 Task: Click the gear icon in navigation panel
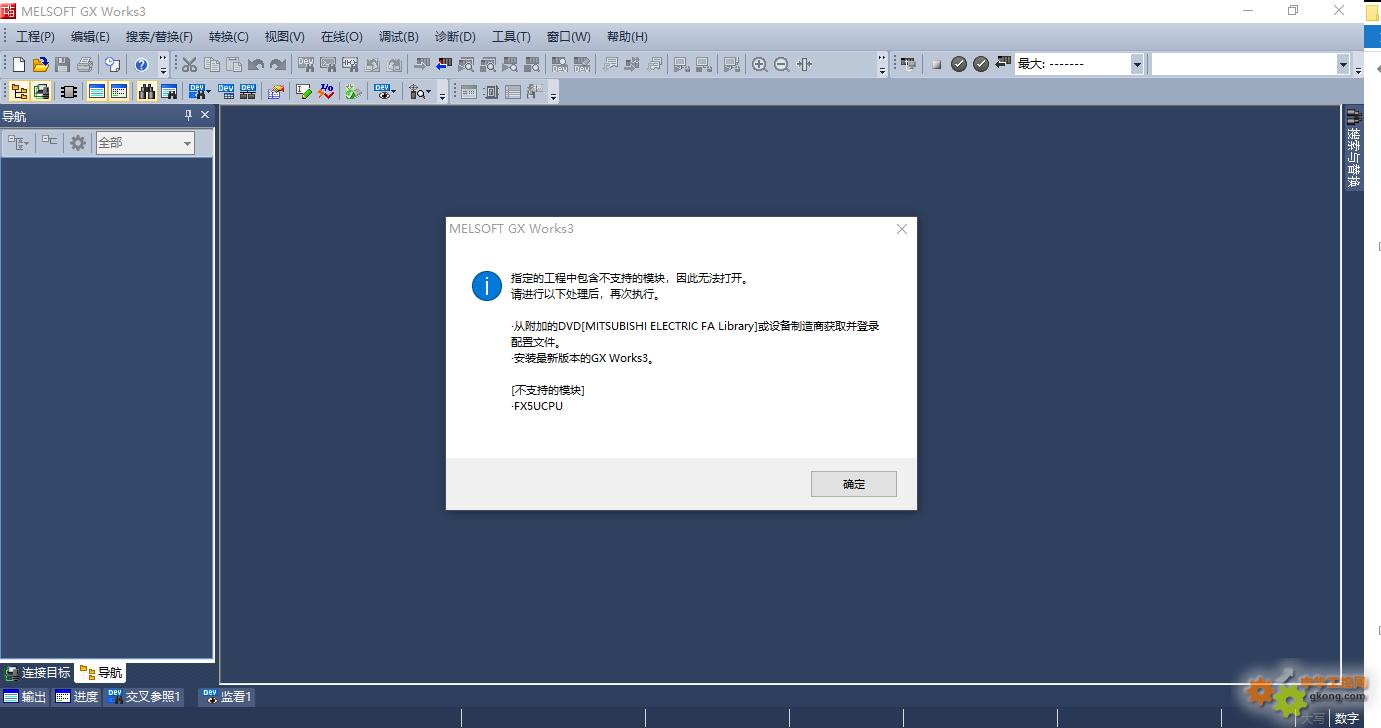point(78,143)
